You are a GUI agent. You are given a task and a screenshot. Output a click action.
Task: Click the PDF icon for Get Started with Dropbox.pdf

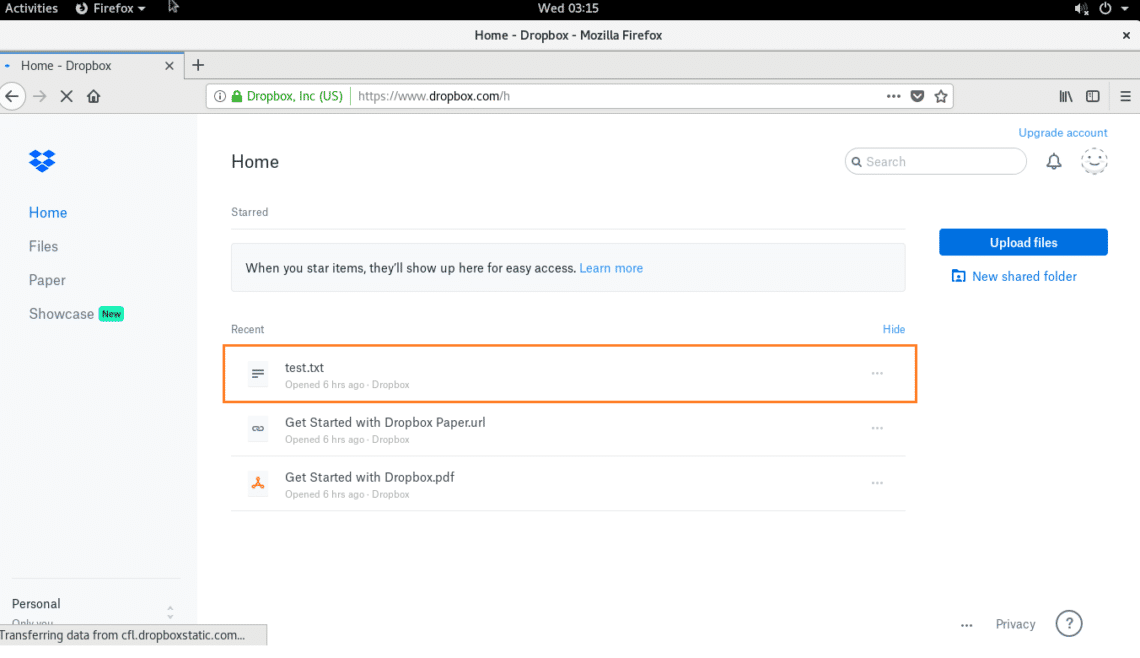click(x=258, y=483)
